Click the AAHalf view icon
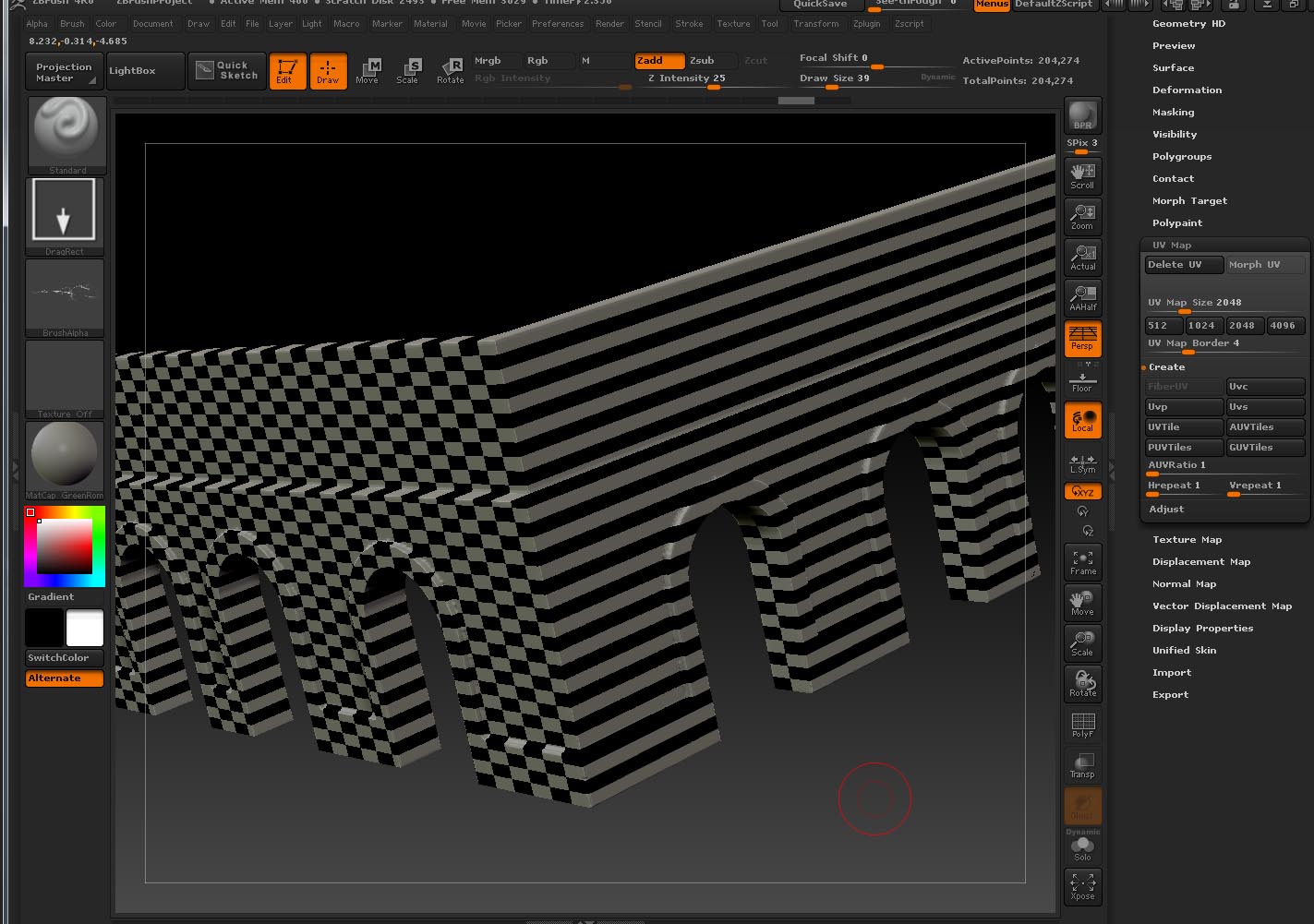 pyautogui.click(x=1082, y=297)
